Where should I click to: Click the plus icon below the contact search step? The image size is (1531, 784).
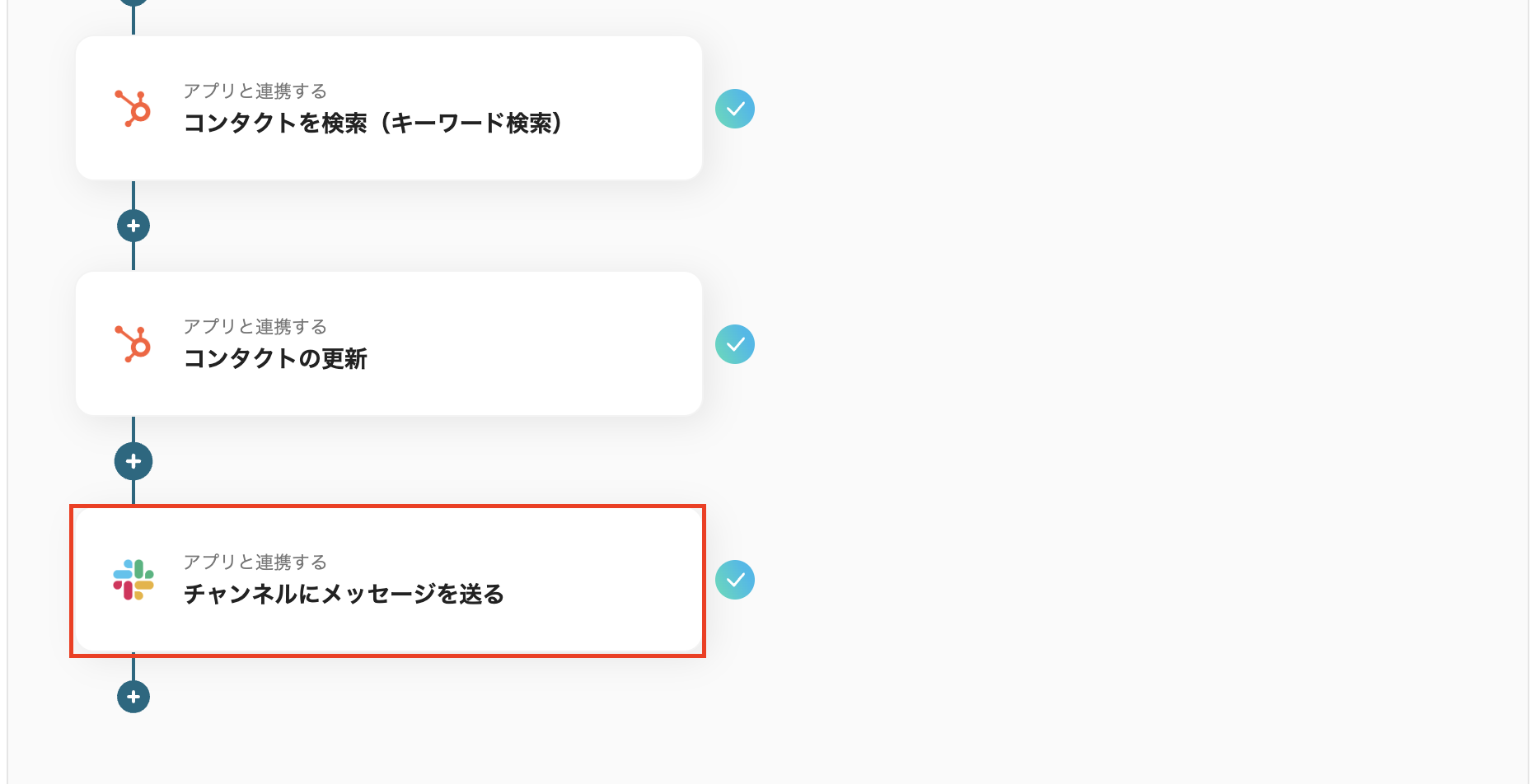coord(133,225)
